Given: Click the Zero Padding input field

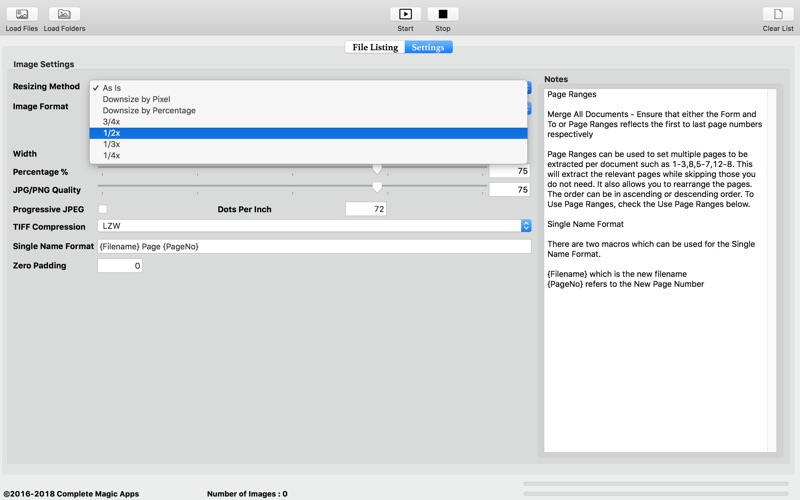Looking at the screenshot, I should pos(120,265).
